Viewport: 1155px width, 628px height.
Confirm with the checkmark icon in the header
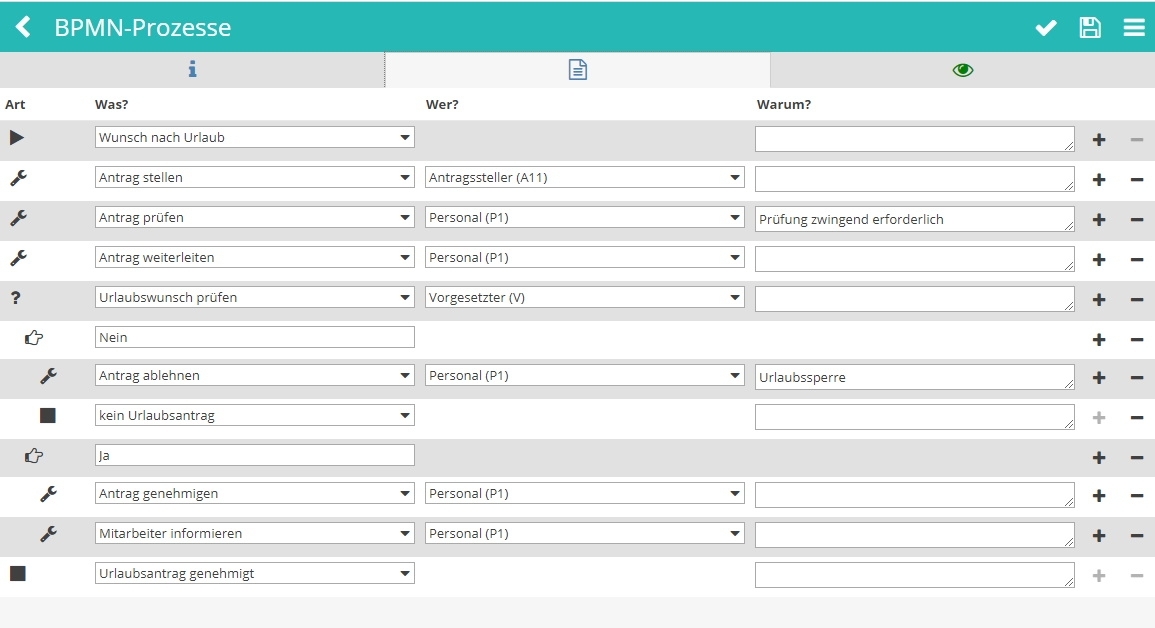1046,28
